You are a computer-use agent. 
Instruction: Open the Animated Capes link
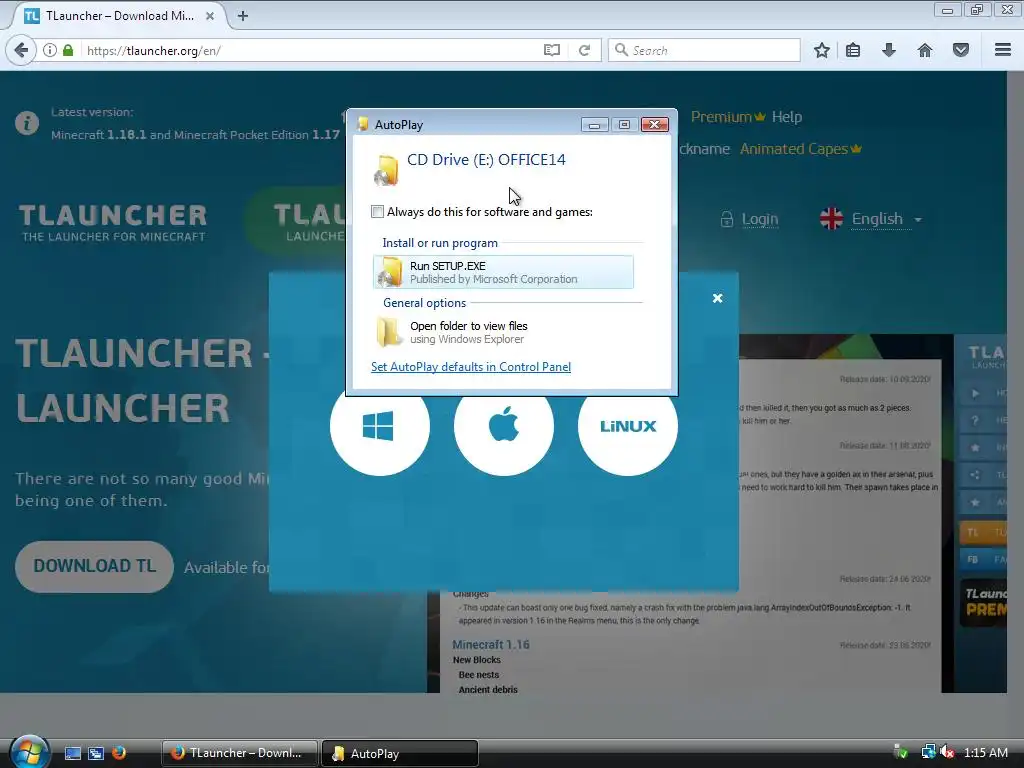(801, 149)
